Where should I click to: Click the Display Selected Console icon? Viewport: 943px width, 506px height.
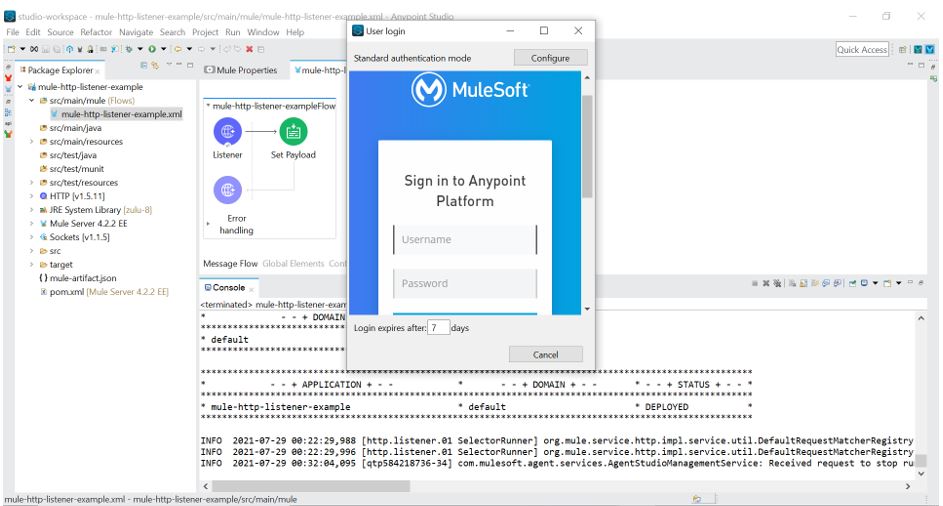[864, 283]
